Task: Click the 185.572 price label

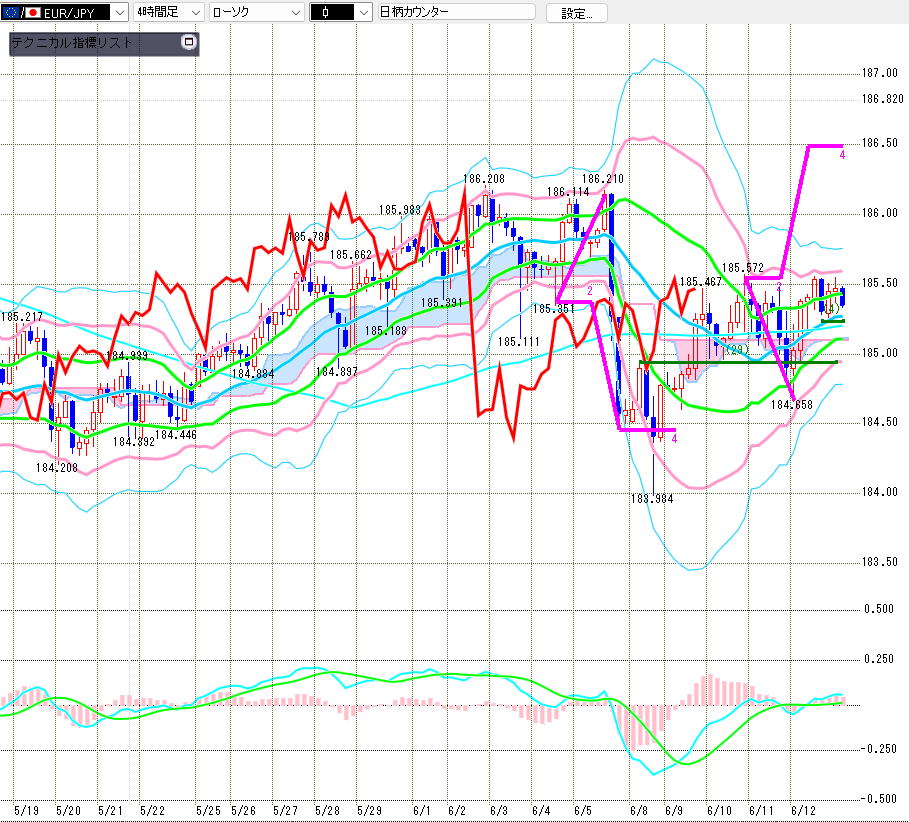Action: pos(743,268)
